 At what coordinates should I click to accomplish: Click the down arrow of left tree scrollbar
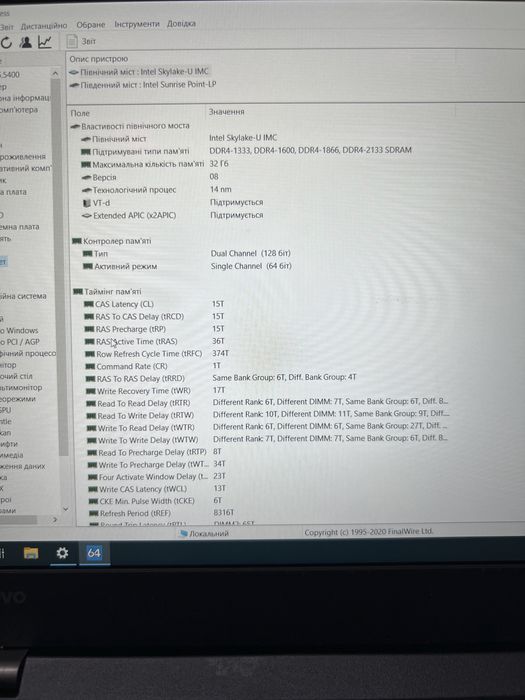click(x=66, y=509)
